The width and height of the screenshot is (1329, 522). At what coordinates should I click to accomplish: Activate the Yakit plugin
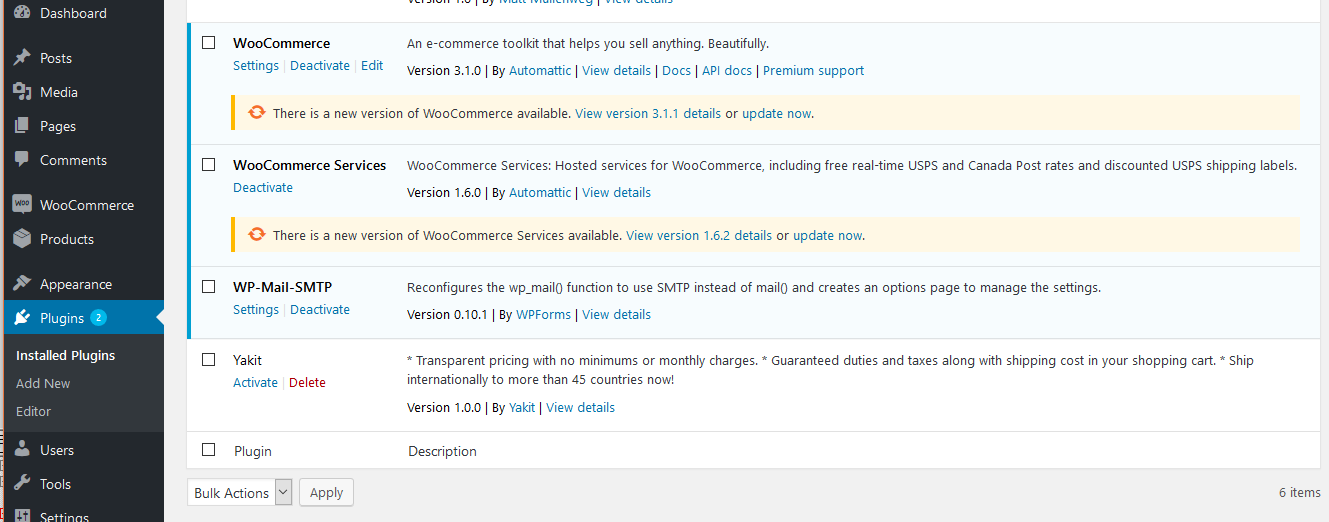coord(255,383)
